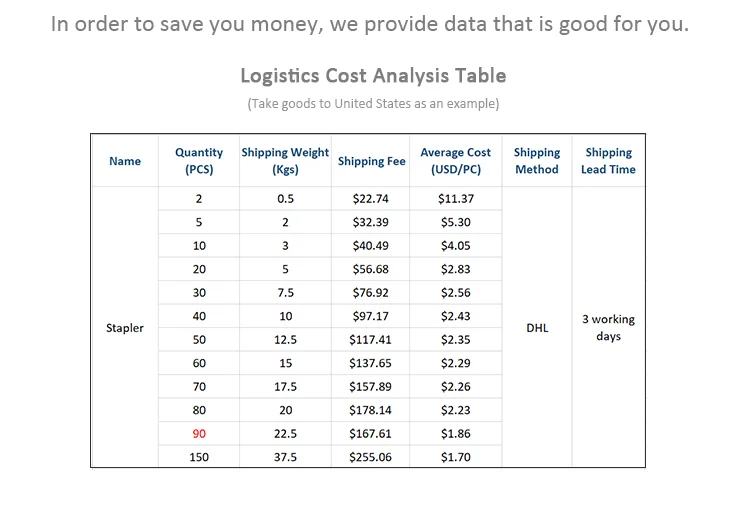Select the Shipping Method column header
Image resolution: width=750 pixels, height=515 pixels.
click(537, 161)
